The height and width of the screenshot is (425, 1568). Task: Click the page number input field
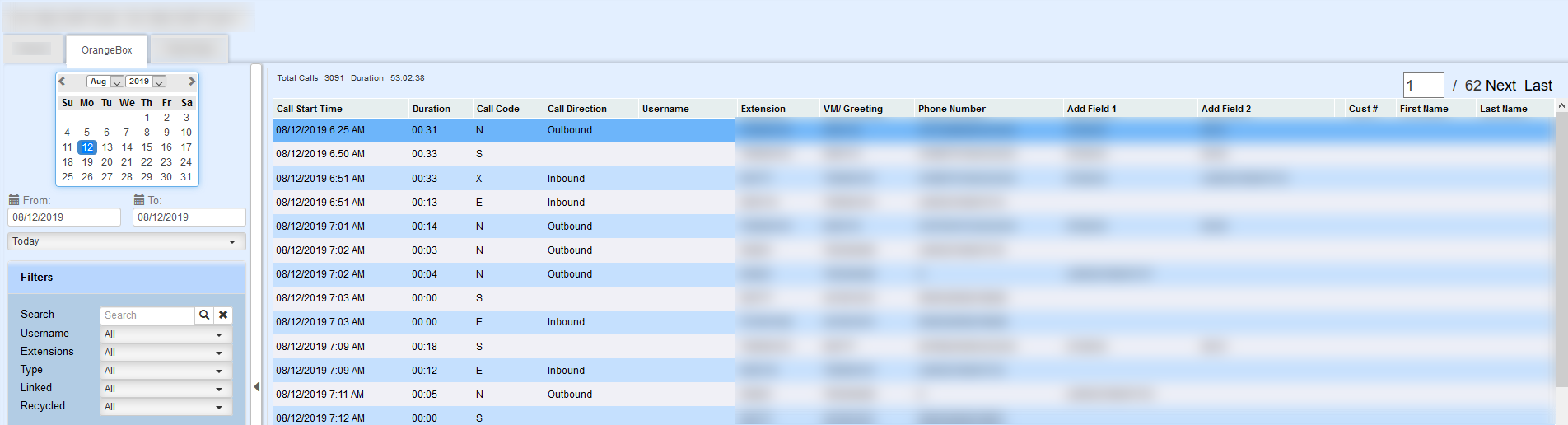tap(1423, 86)
